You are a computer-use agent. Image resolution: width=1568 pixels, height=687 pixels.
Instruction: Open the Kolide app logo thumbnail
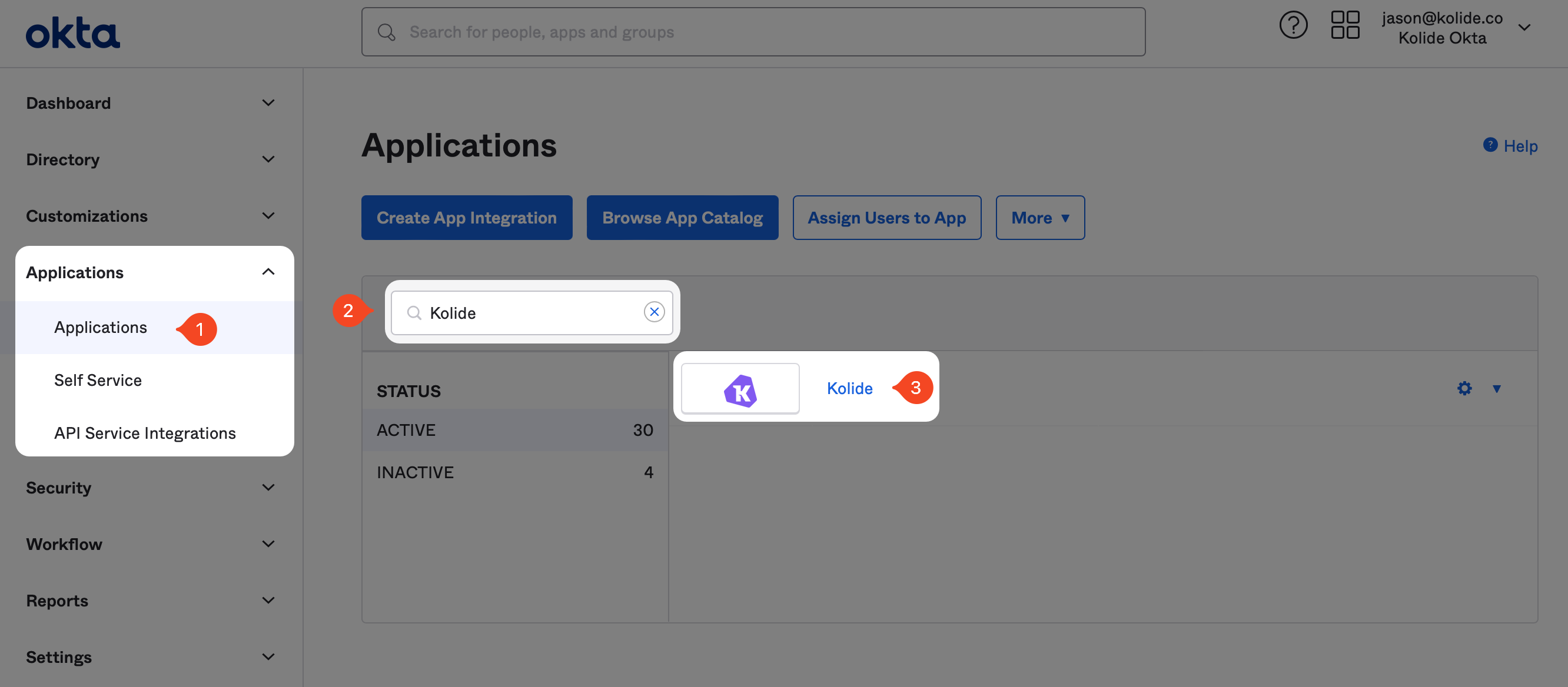tap(740, 389)
